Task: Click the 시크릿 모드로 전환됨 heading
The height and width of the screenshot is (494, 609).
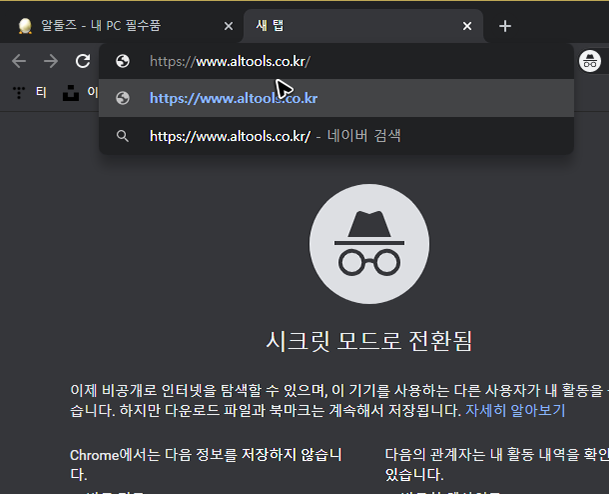Action: point(369,341)
